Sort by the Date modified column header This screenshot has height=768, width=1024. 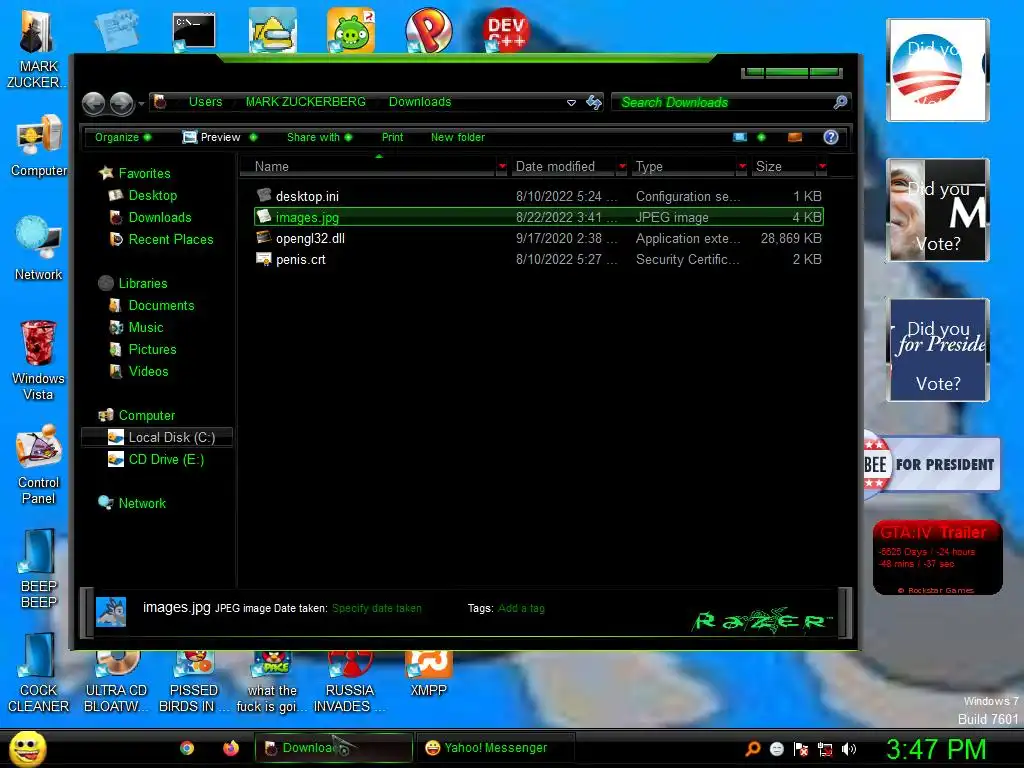564,167
